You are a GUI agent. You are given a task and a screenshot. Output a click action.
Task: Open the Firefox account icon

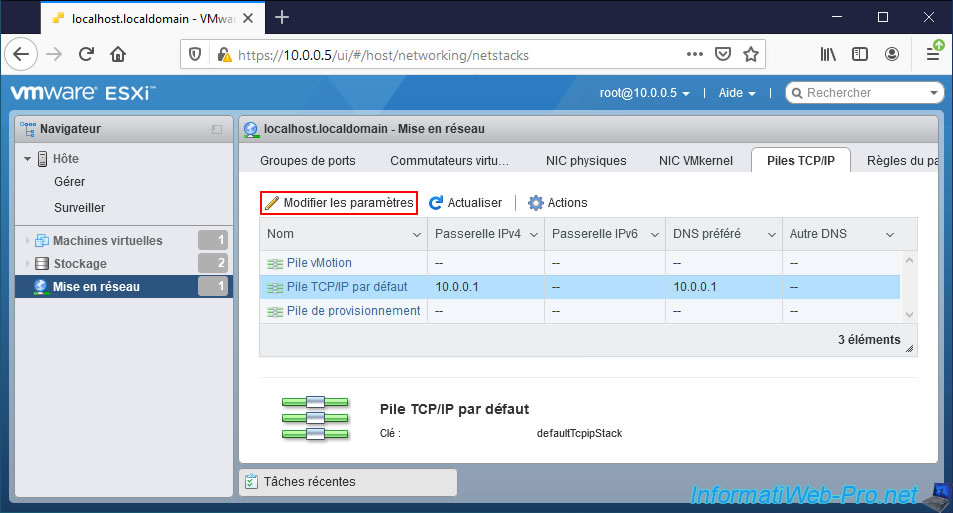pyautogui.click(x=892, y=54)
